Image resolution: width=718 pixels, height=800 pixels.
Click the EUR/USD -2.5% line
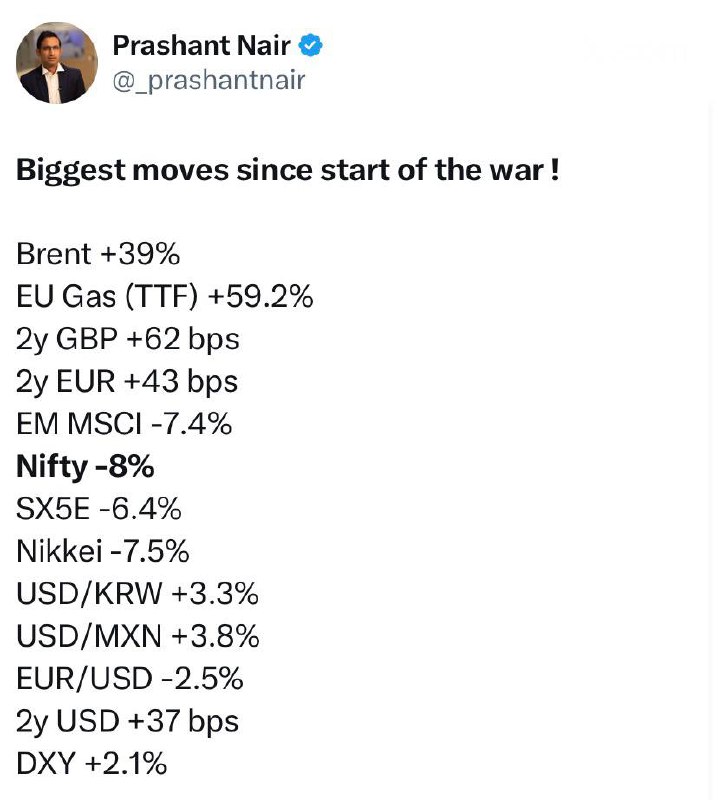click(x=130, y=679)
